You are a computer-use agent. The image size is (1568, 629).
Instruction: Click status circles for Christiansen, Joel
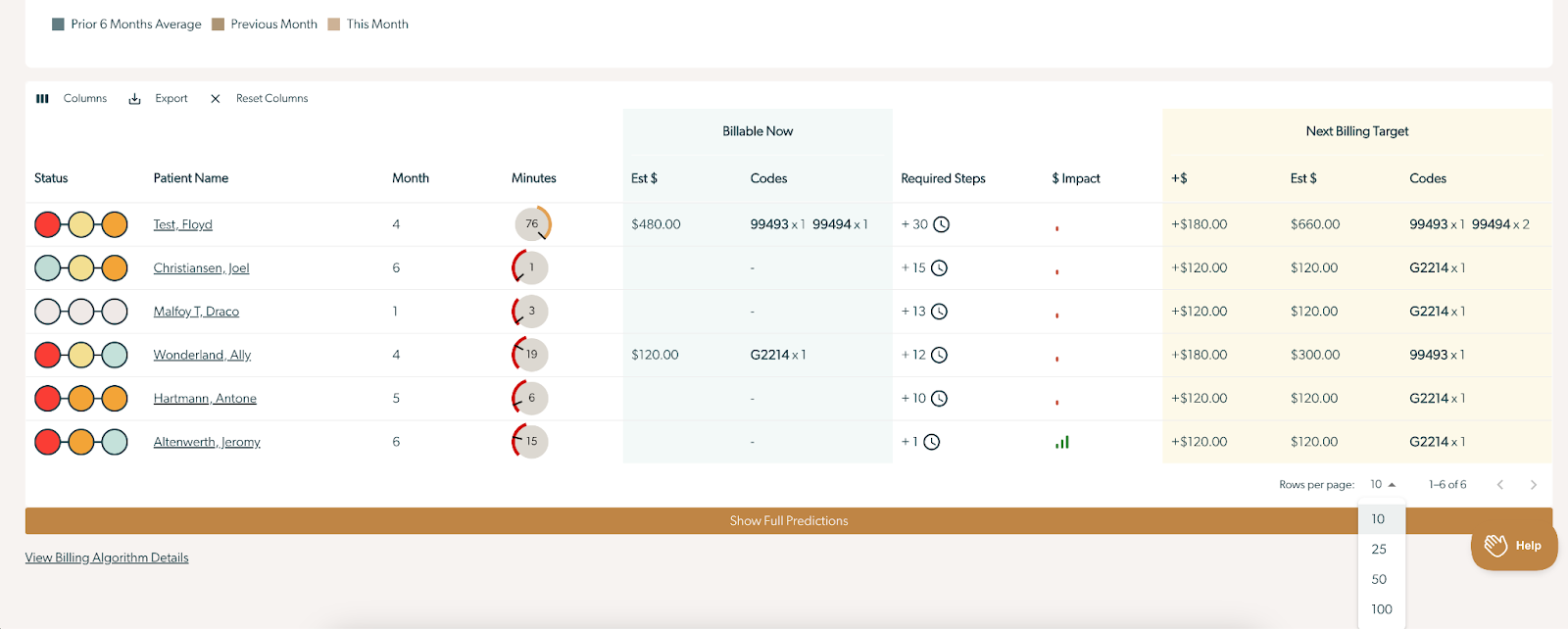81,268
